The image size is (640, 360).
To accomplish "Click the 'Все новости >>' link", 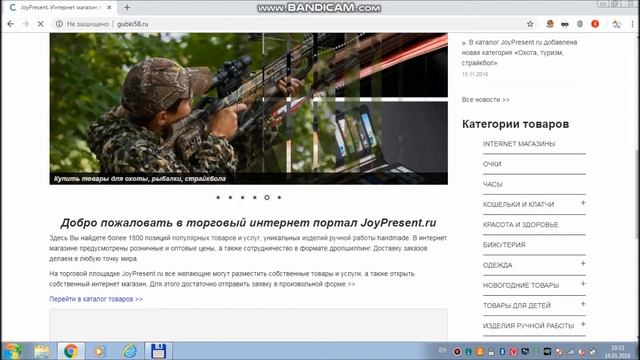I will pyautogui.click(x=486, y=100).
